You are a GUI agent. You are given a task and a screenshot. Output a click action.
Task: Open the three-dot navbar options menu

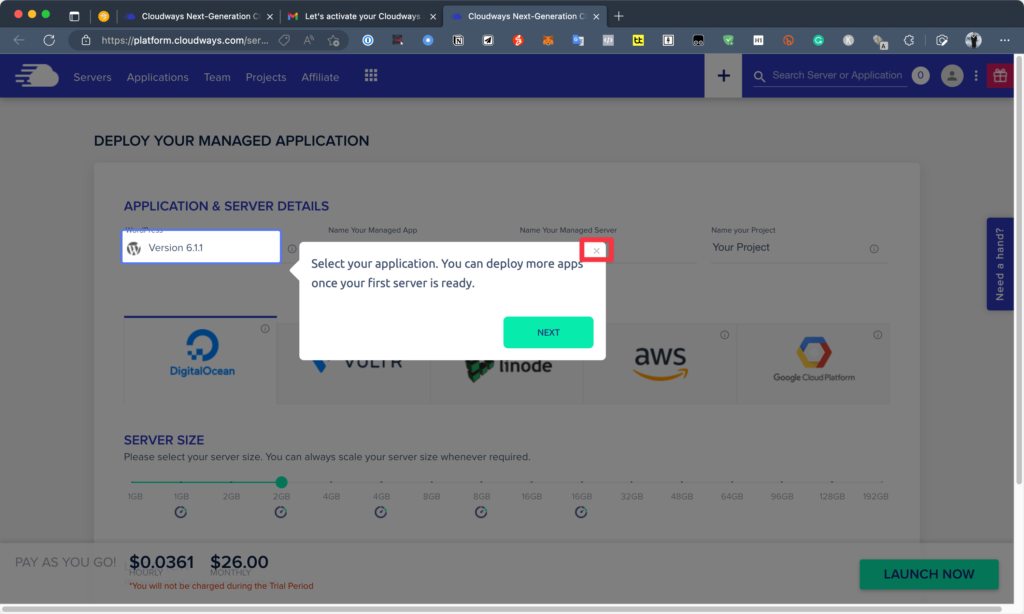[976, 76]
